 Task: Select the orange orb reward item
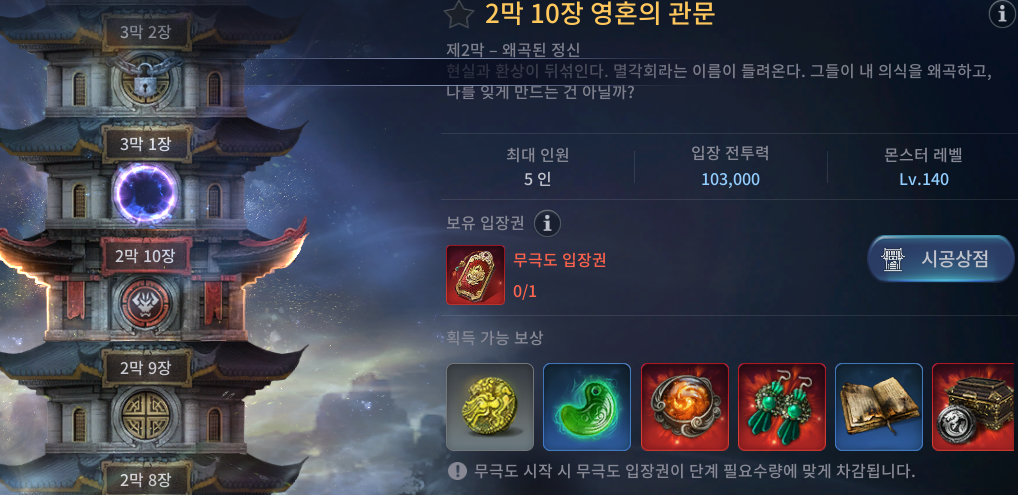(x=684, y=407)
